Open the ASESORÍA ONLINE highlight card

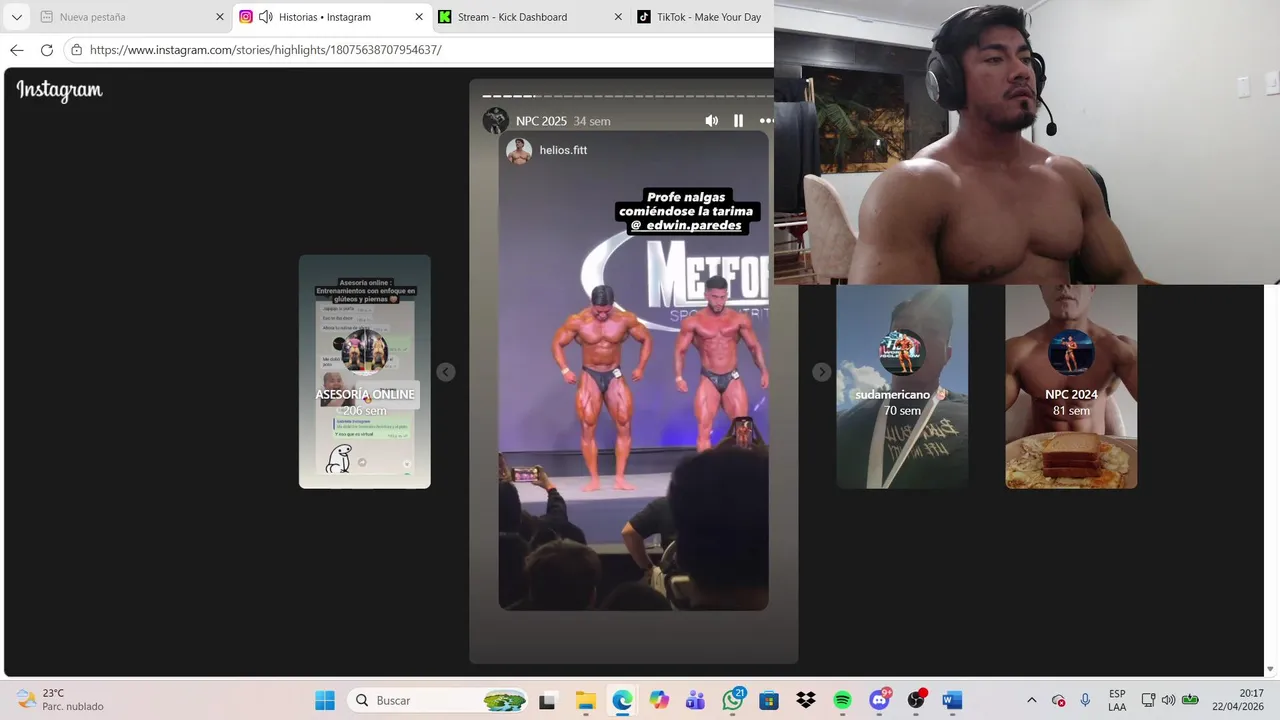click(x=365, y=372)
